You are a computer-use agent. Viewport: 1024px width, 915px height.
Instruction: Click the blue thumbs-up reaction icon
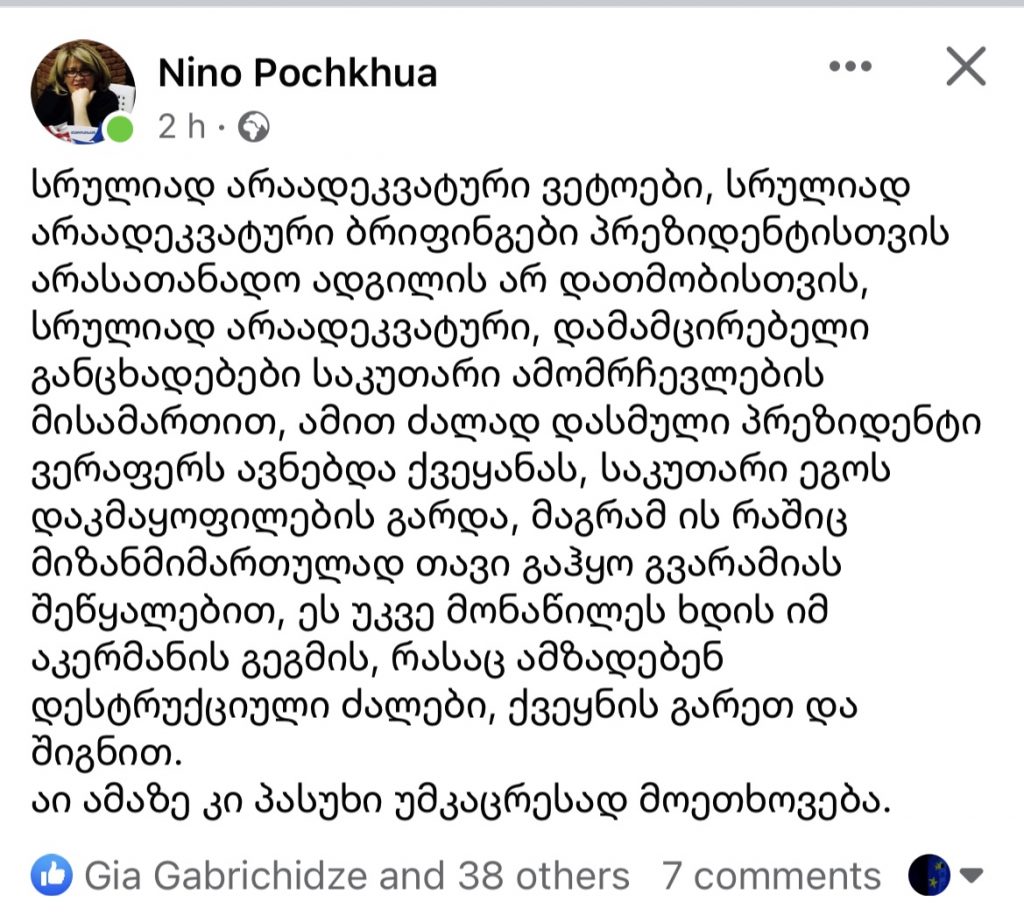[x=51, y=876]
